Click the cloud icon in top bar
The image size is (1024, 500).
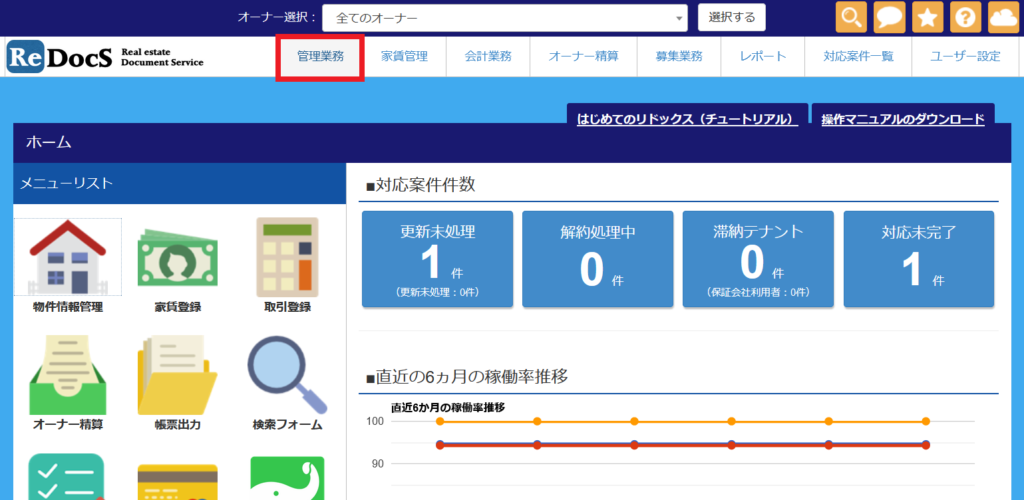[x=1004, y=18]
